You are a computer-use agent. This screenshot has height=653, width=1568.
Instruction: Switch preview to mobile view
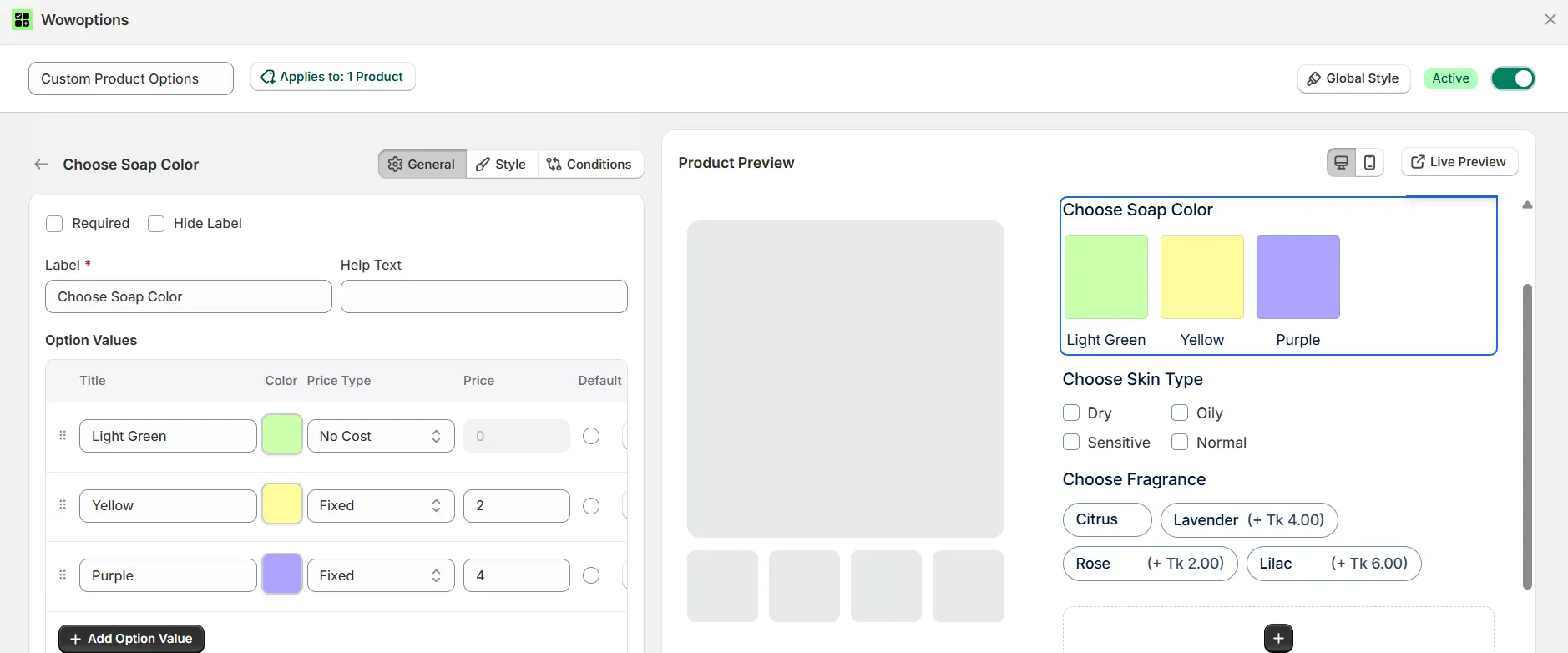point(1370,162)
